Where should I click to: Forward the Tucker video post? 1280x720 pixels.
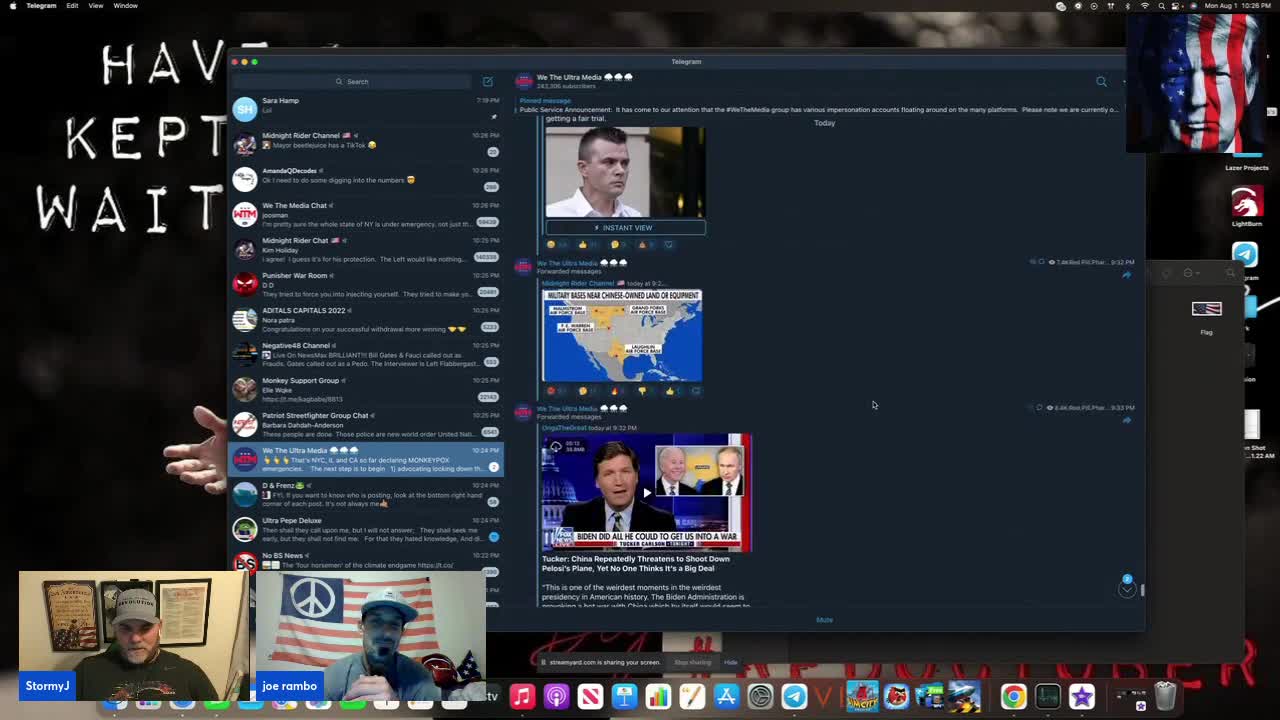(x=1126, y=420)
